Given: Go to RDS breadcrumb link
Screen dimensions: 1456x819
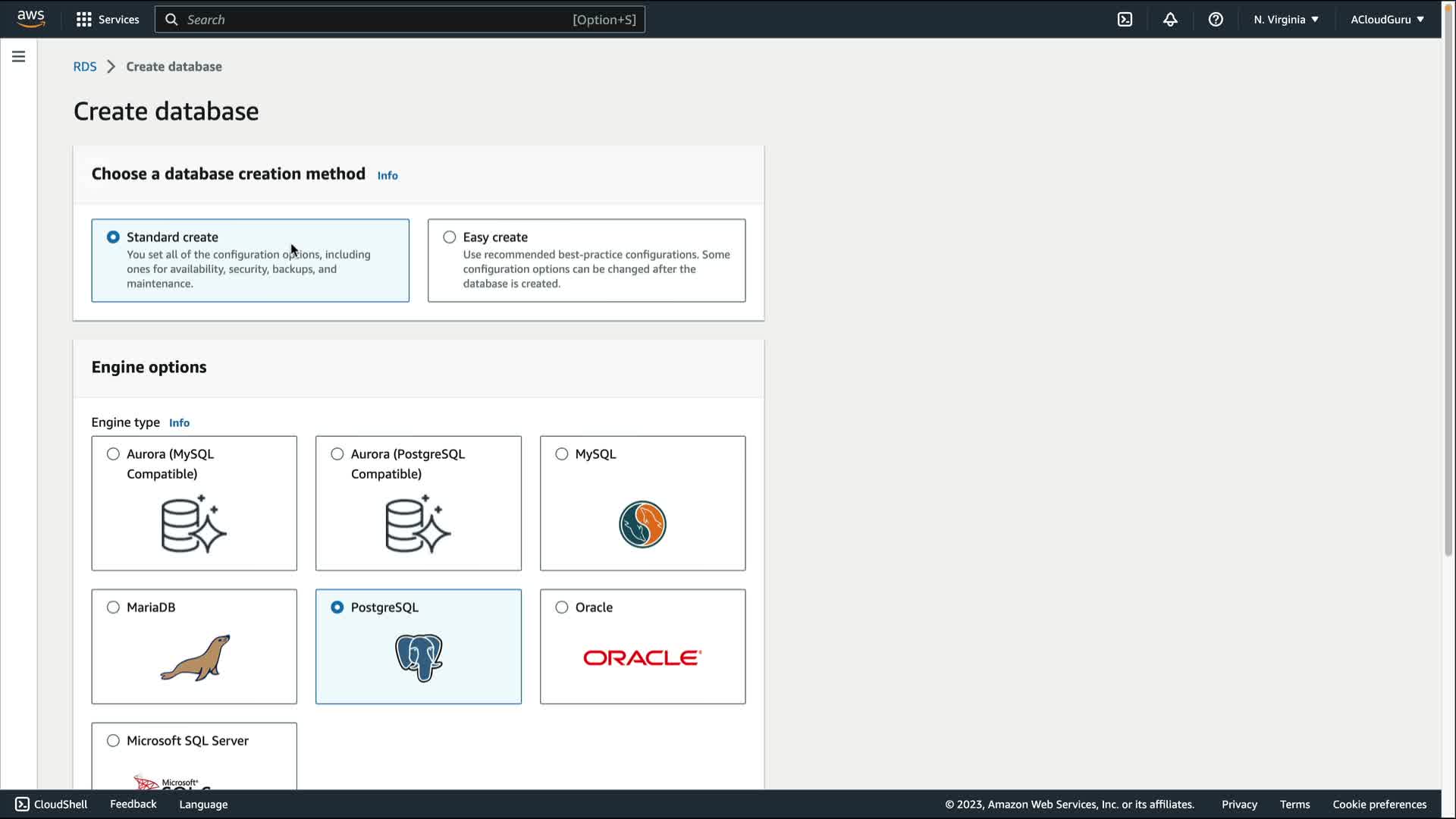Looking at the screenshot, I should 85,67.
